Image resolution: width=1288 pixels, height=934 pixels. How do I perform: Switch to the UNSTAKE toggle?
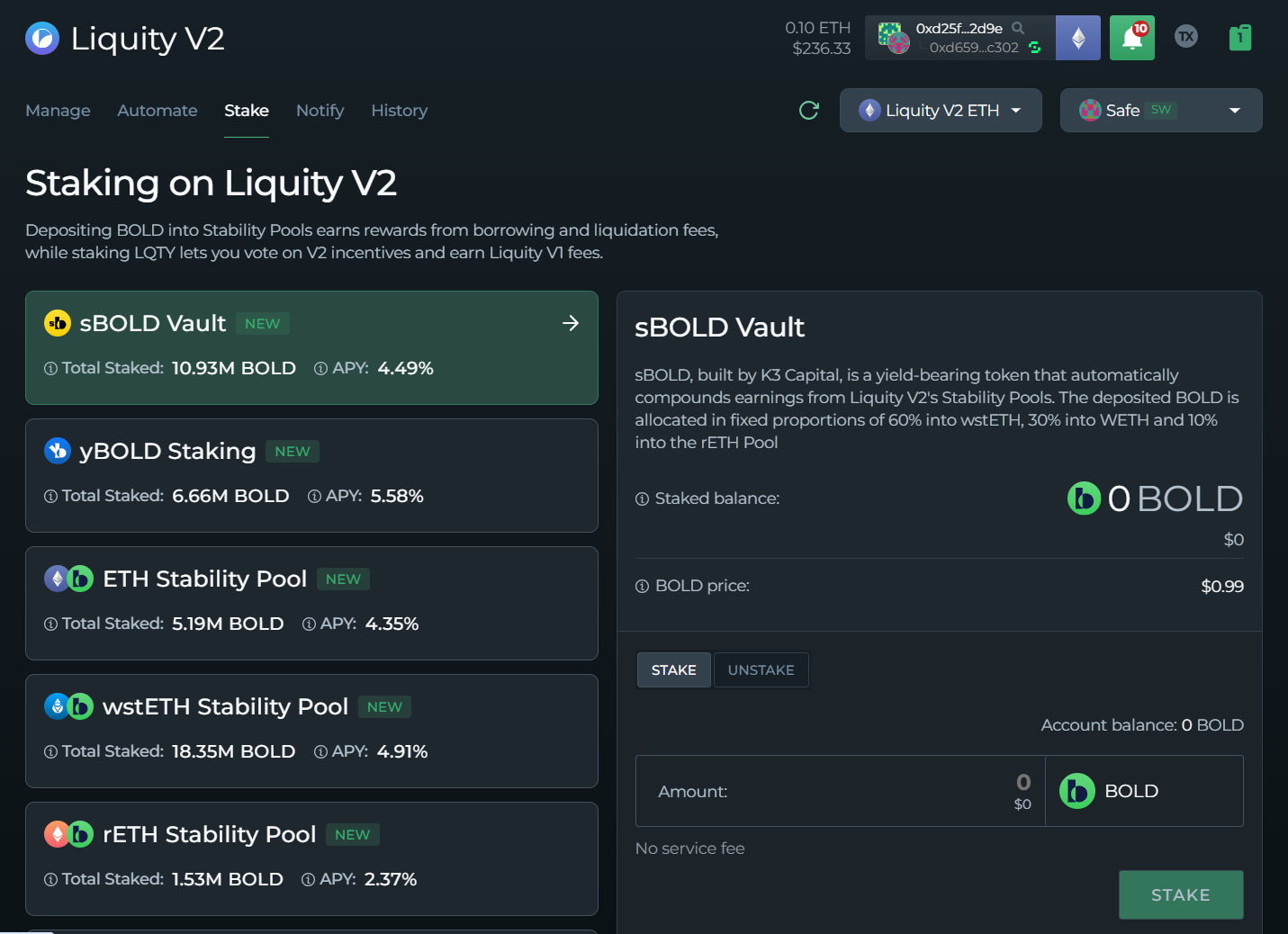click(761, 670)
